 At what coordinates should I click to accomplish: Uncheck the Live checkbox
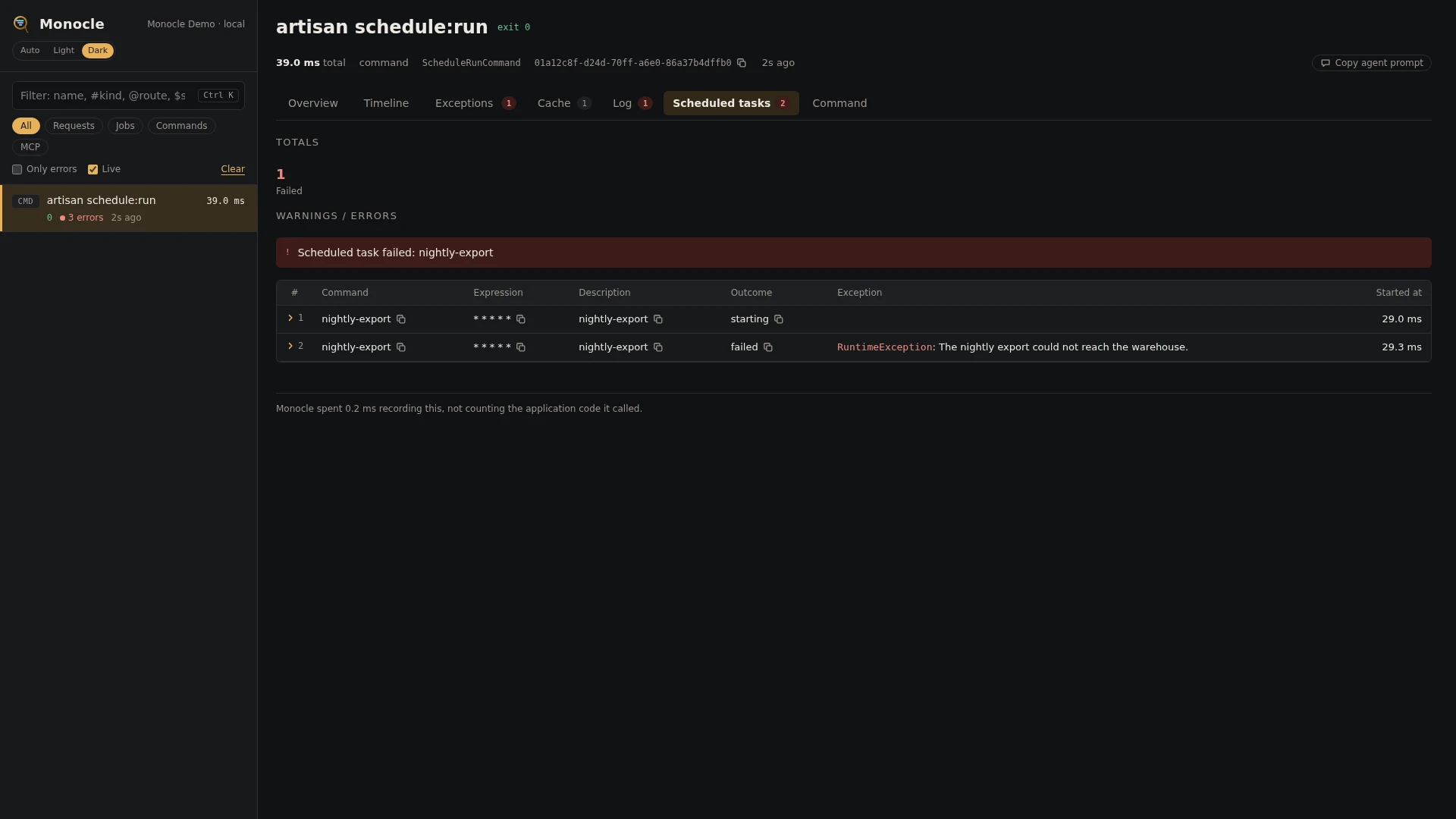pos(93,170)
